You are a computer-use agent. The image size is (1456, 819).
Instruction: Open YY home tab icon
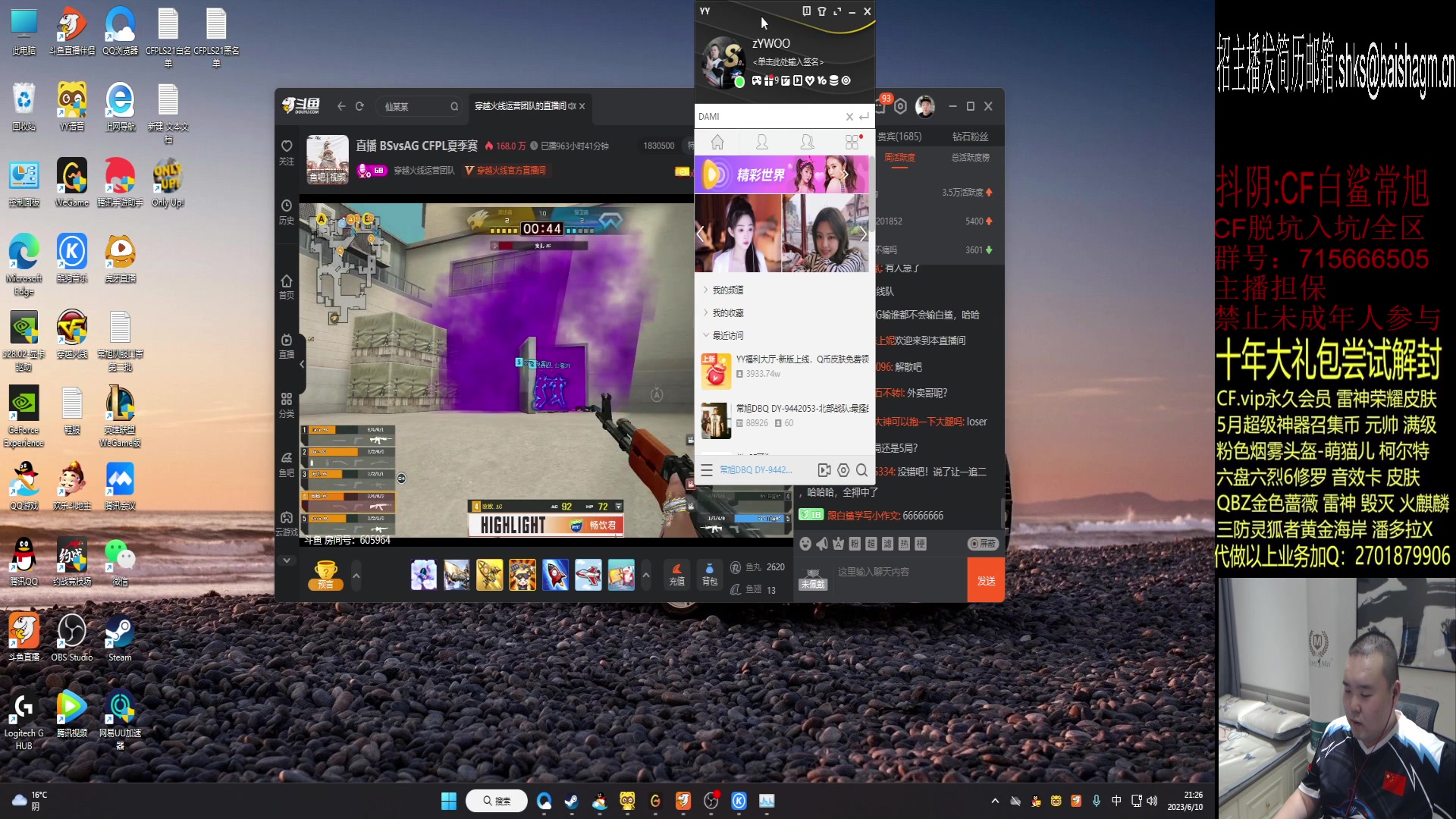tap(717, 142)
